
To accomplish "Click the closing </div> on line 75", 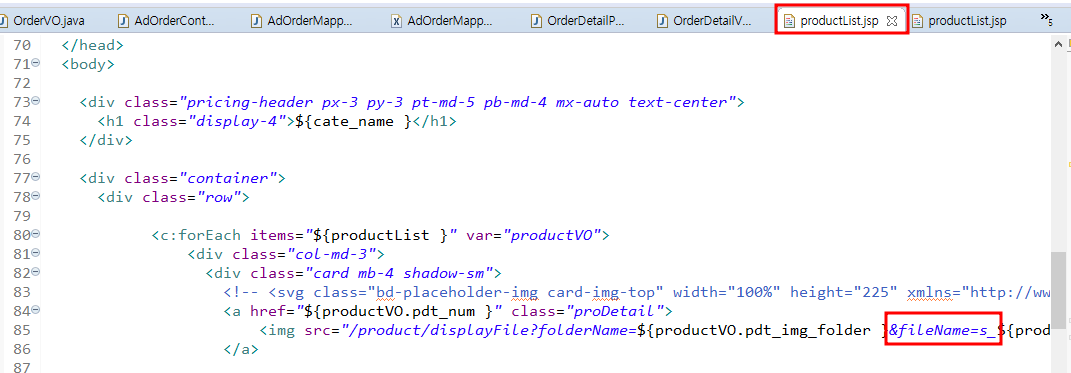I will pos(106,141).
